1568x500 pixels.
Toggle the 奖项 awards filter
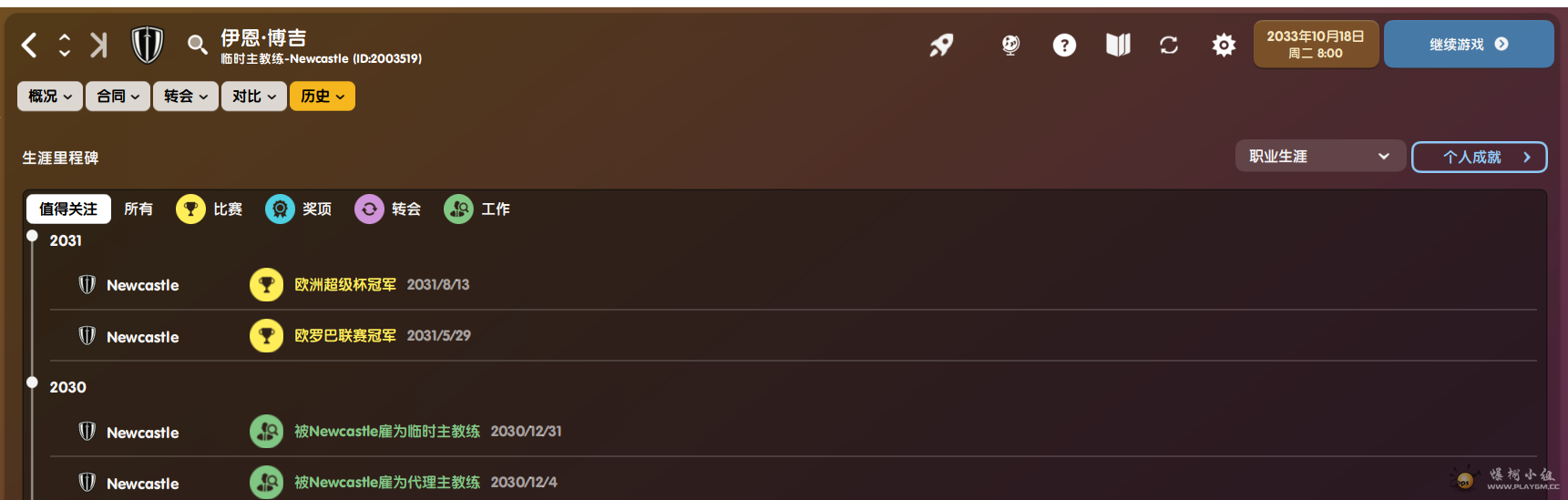[299, 209]
